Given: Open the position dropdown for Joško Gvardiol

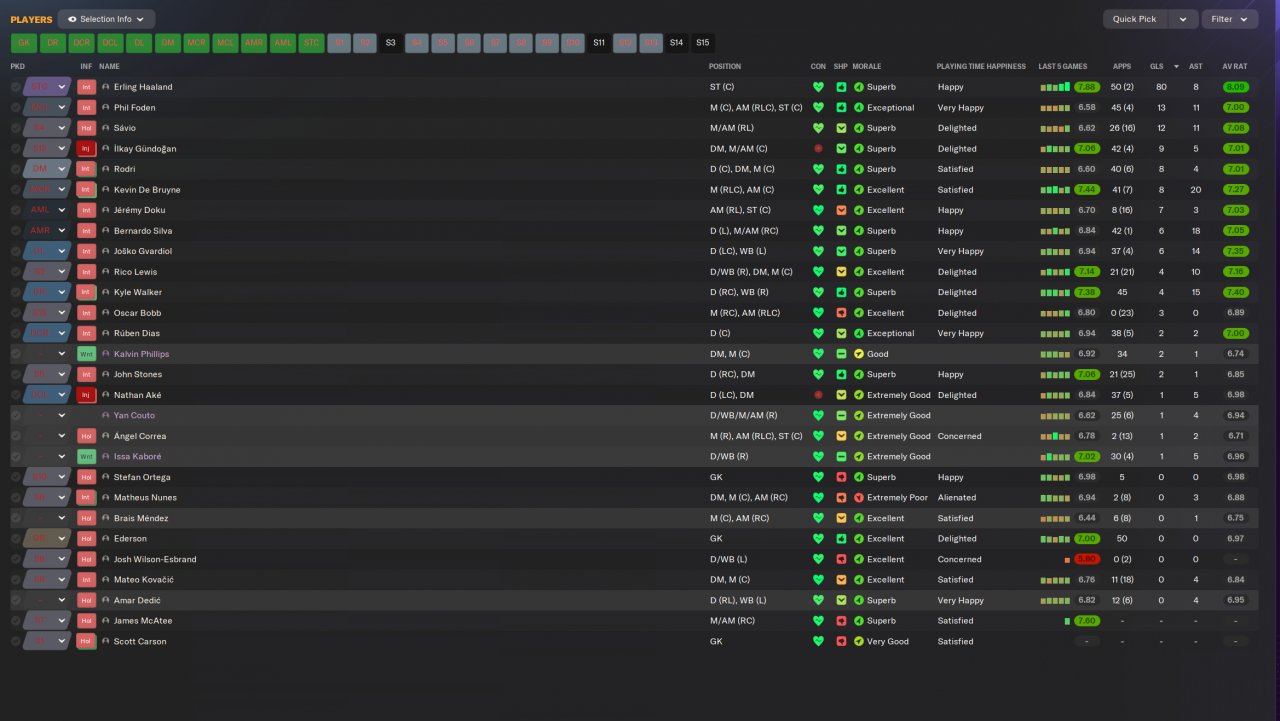Looking at the screenshot, I should [x=62, y=251].
